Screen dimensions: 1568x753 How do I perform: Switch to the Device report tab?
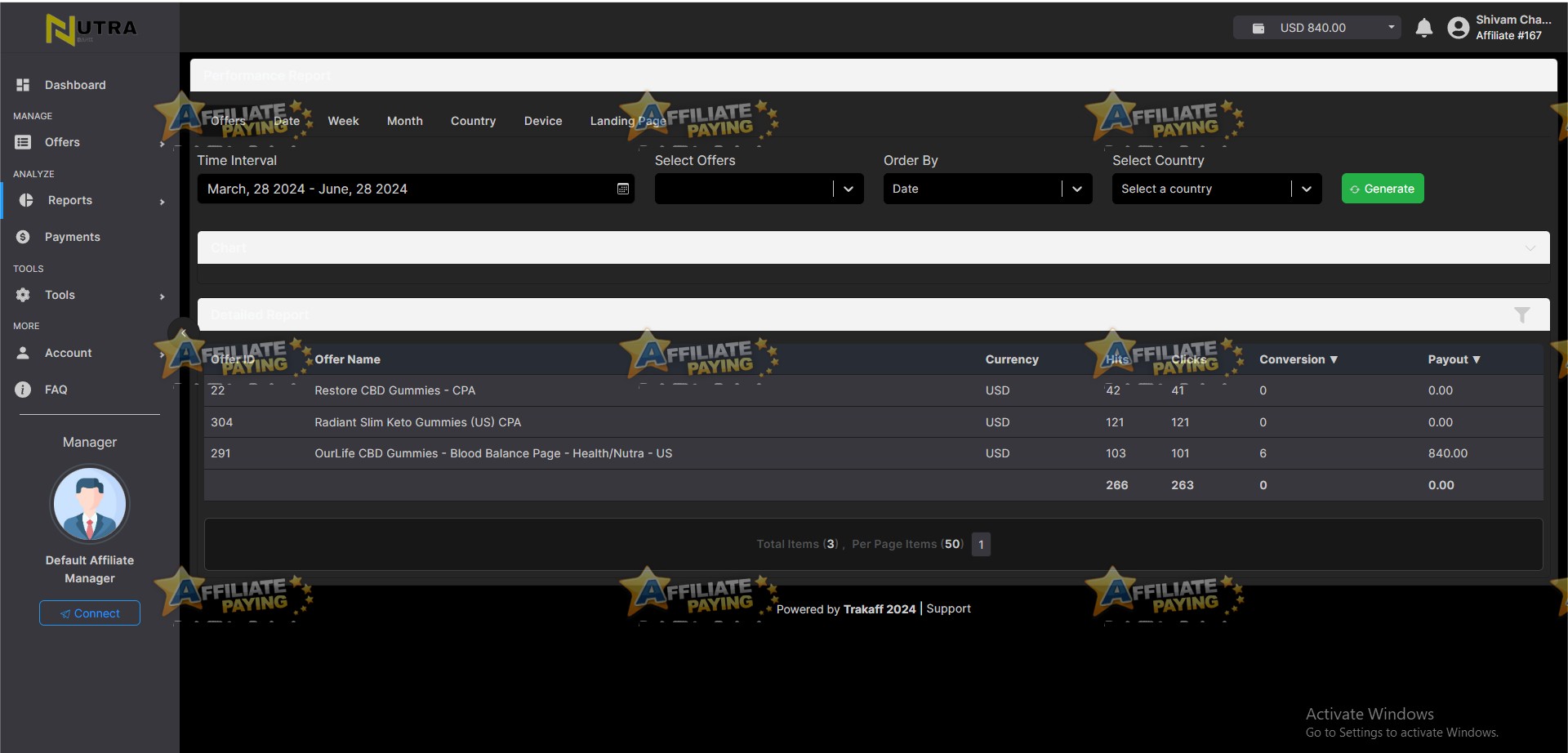[x=543, y=121]
